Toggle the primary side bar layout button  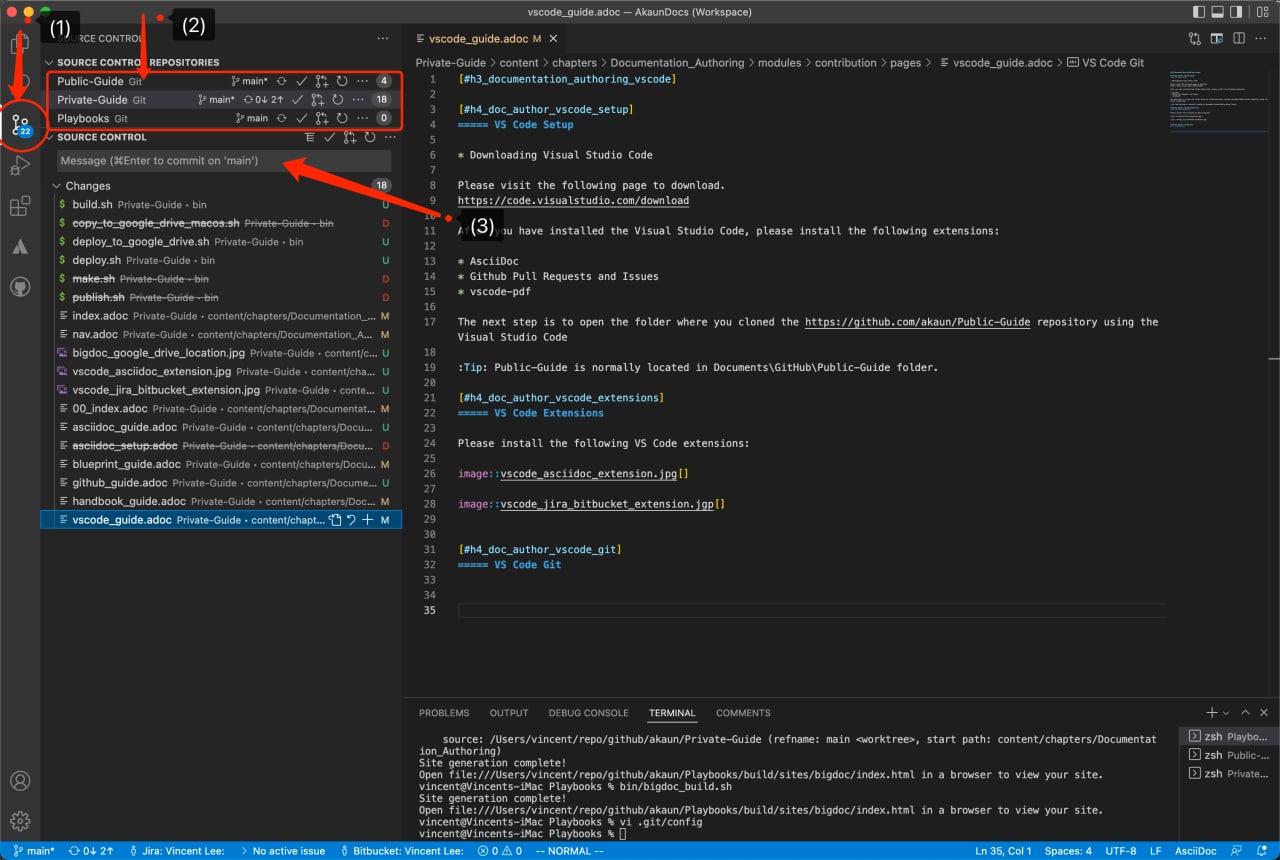click(x=1199, y=12)
